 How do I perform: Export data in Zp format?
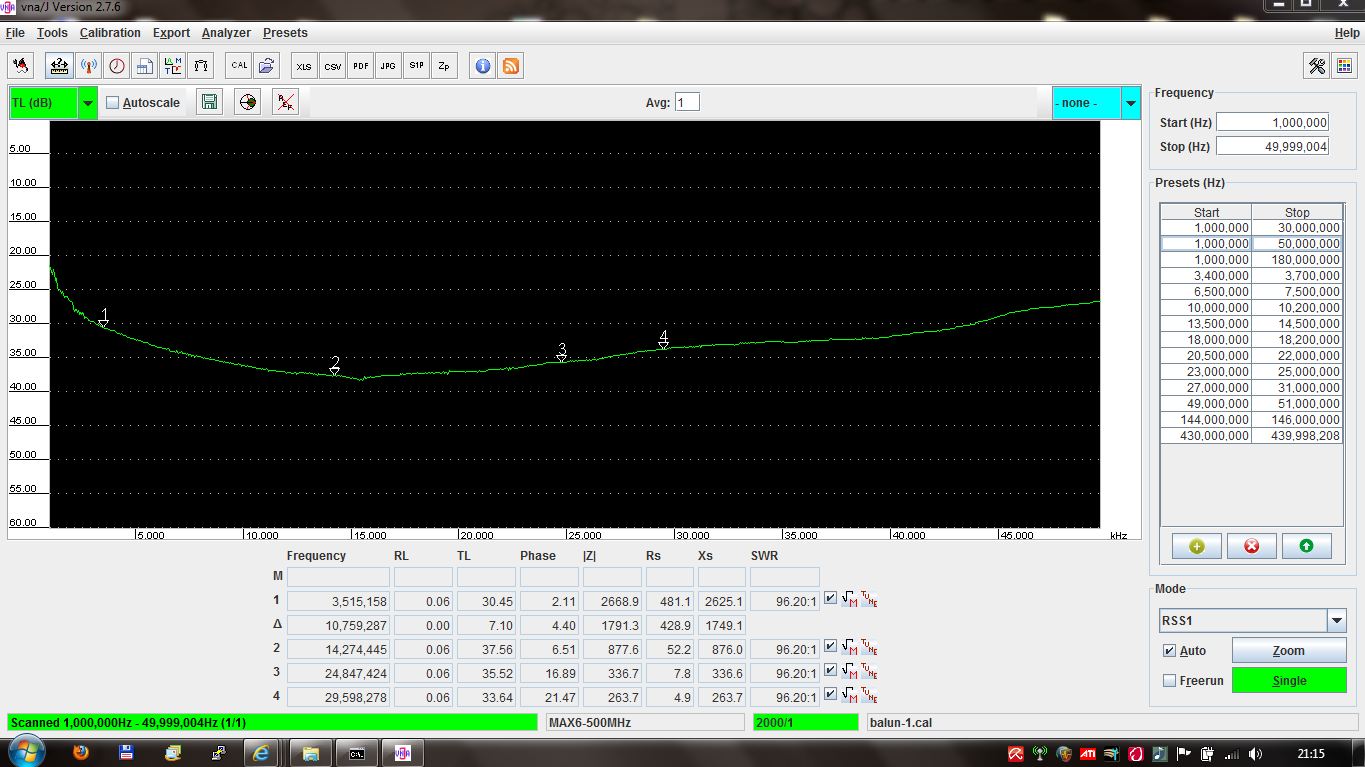pos(444,66)
